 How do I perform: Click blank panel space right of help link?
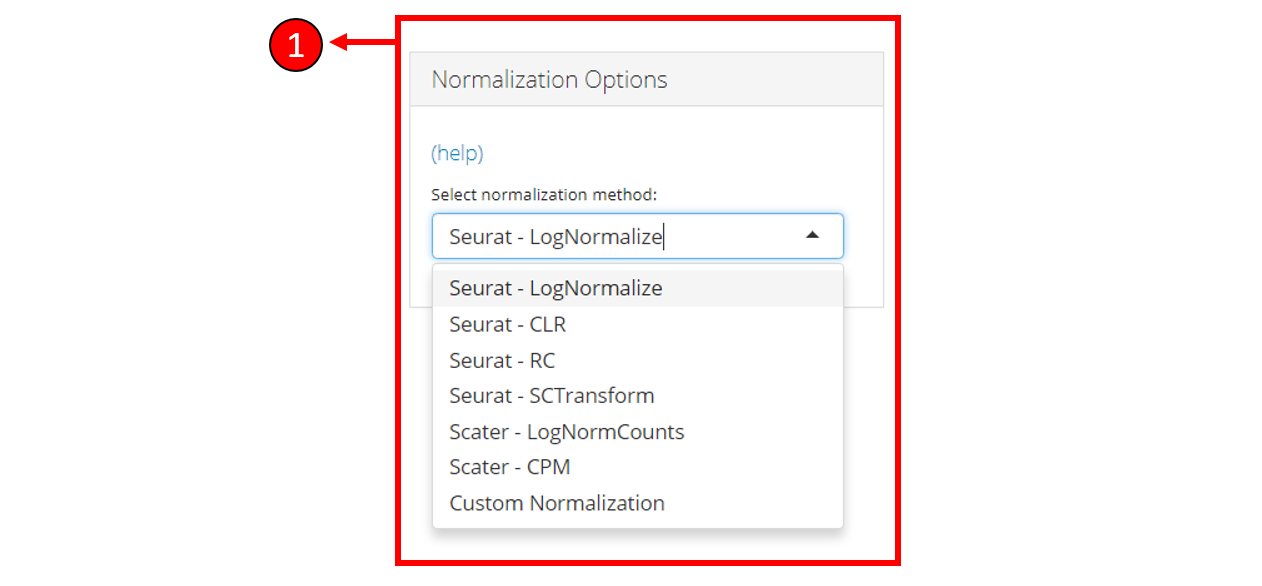pyautogui.click(x=680, y=153)
